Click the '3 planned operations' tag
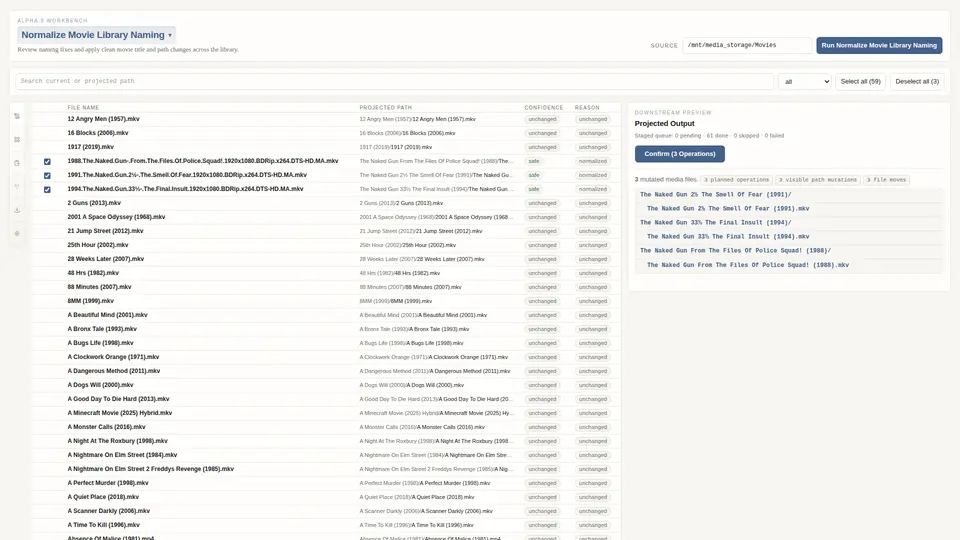The height and width of the screenshot is (540, 960). click(737, 180)
